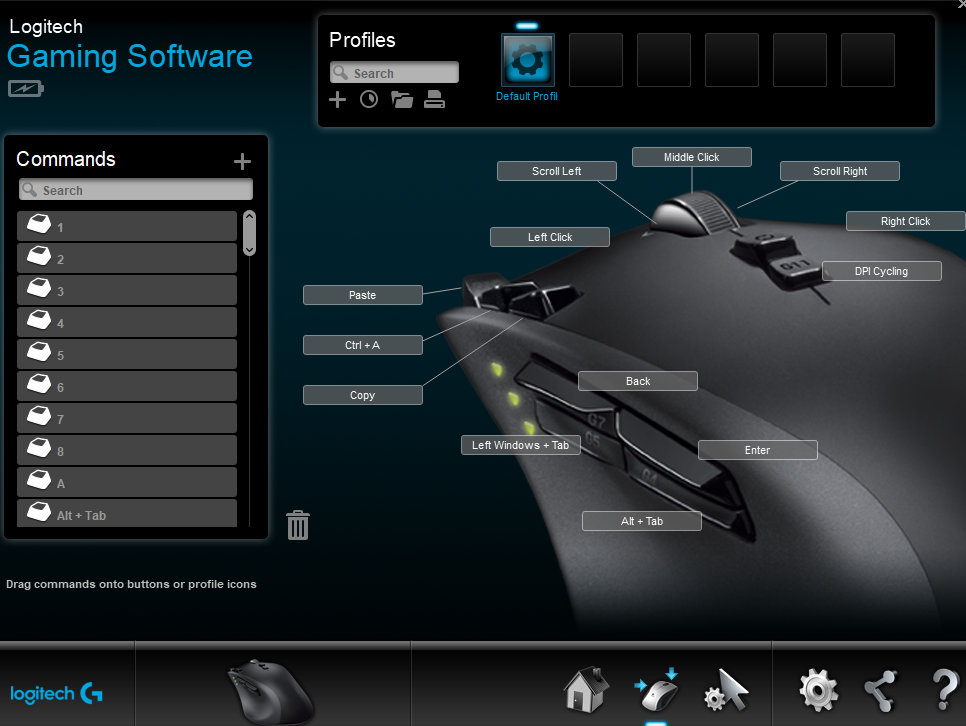Click the Commands list scroll up arrow
Image resolution: width=966 pixels, height=726 pixels.
(249, 216)
